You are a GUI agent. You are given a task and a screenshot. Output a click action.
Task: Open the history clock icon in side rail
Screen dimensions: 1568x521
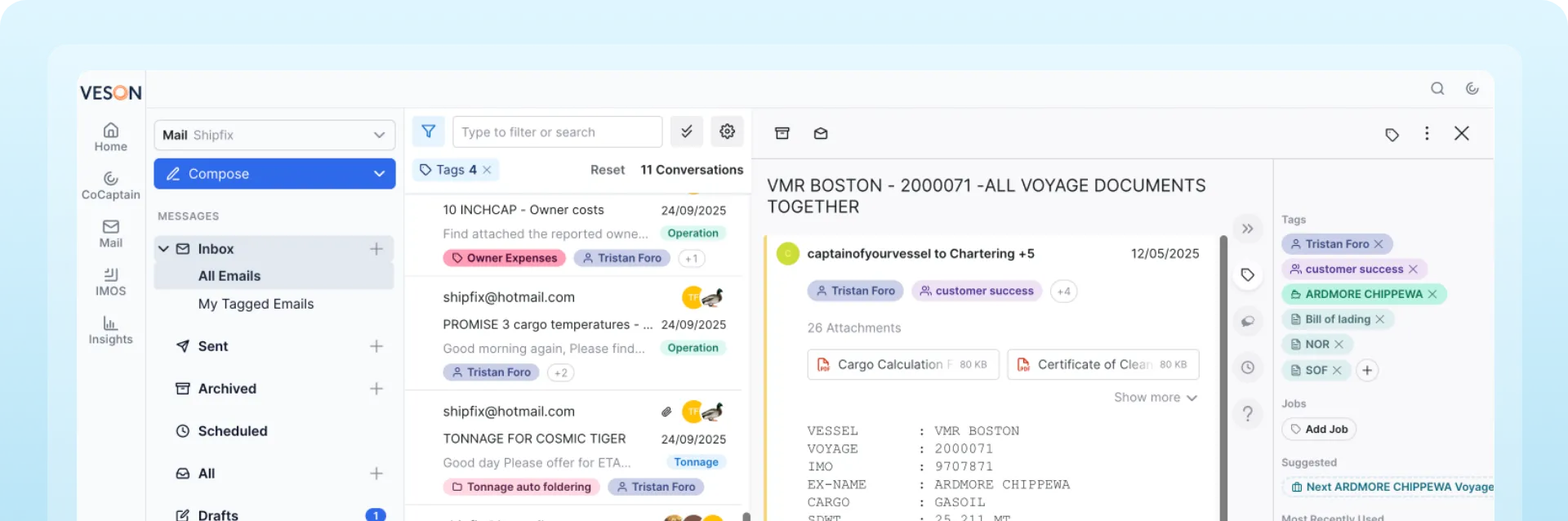[x=1247, y=367]
